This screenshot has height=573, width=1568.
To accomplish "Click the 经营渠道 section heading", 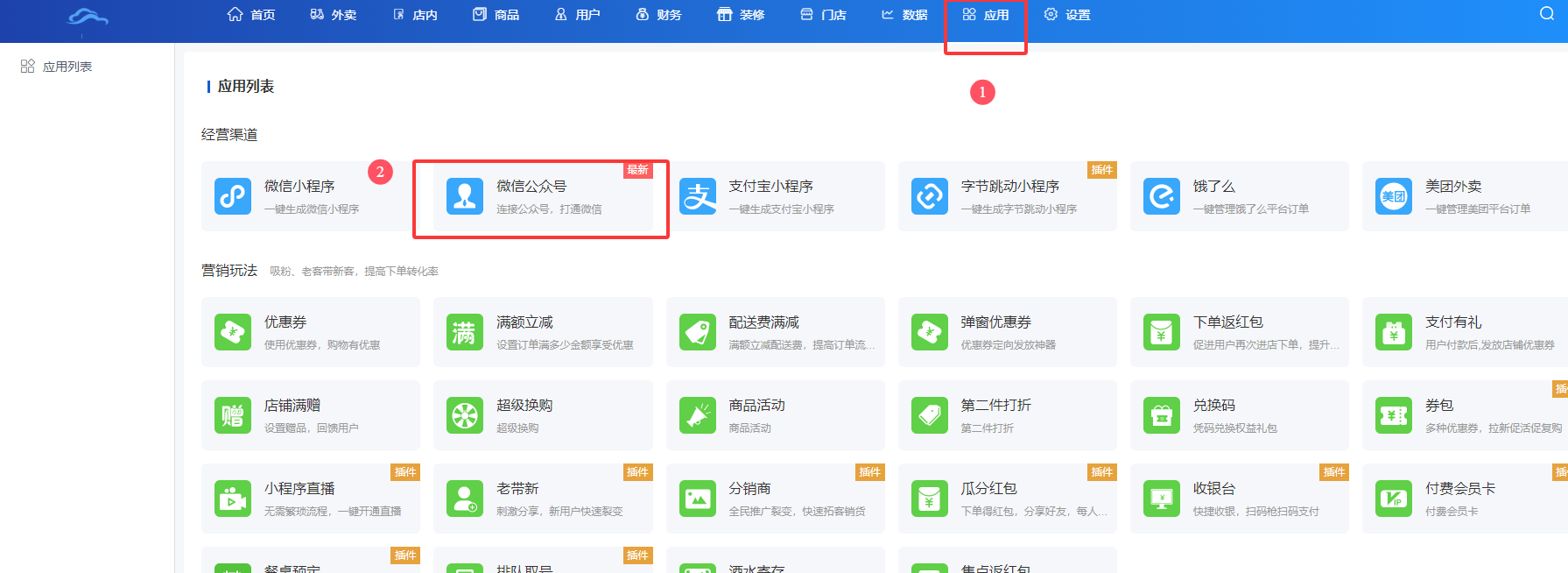I will pyautogui.click(x=229, y=135).
